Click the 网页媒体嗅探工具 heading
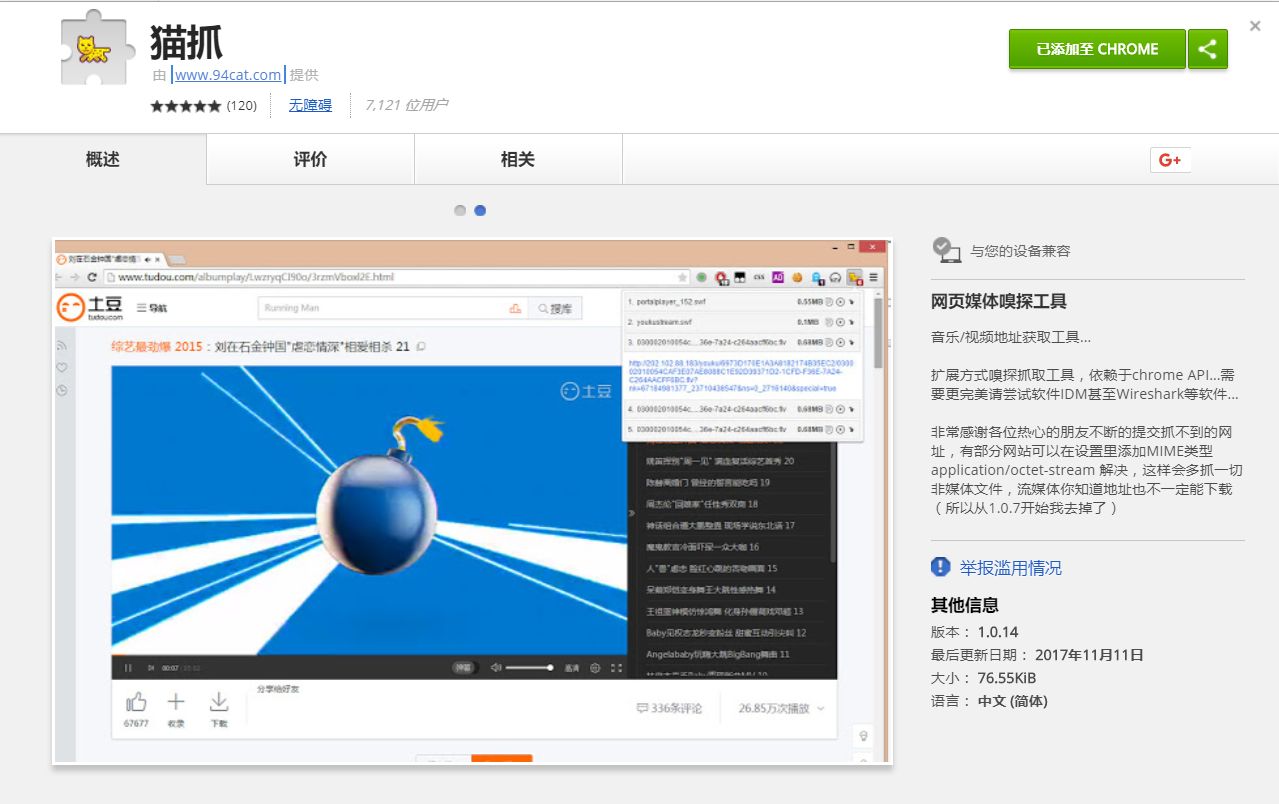 pyautogui.click(x=999, y=301)
